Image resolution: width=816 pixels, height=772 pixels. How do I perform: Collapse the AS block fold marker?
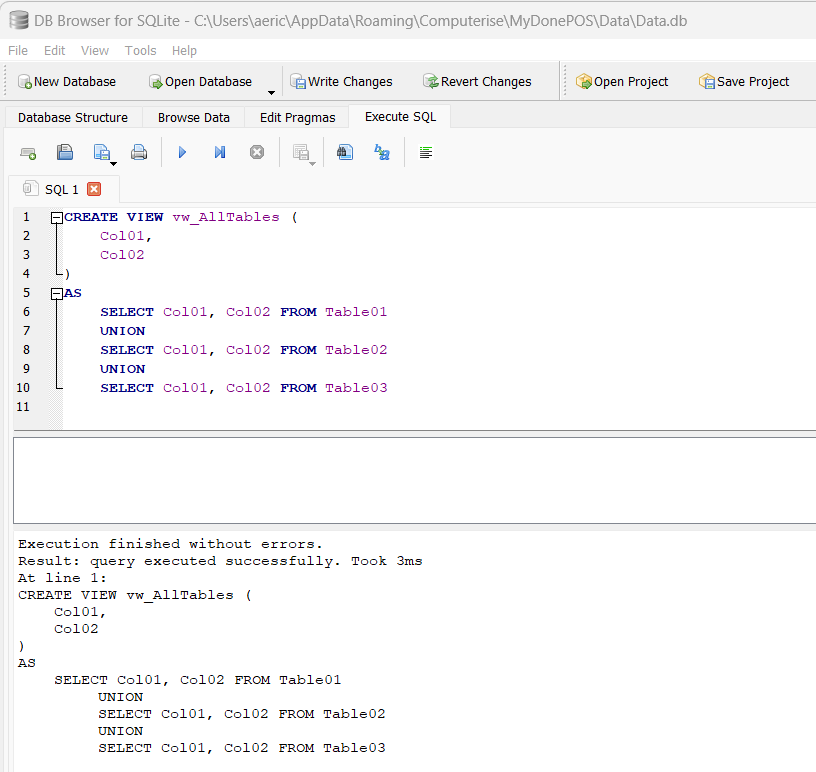click(x=57, y=294)
